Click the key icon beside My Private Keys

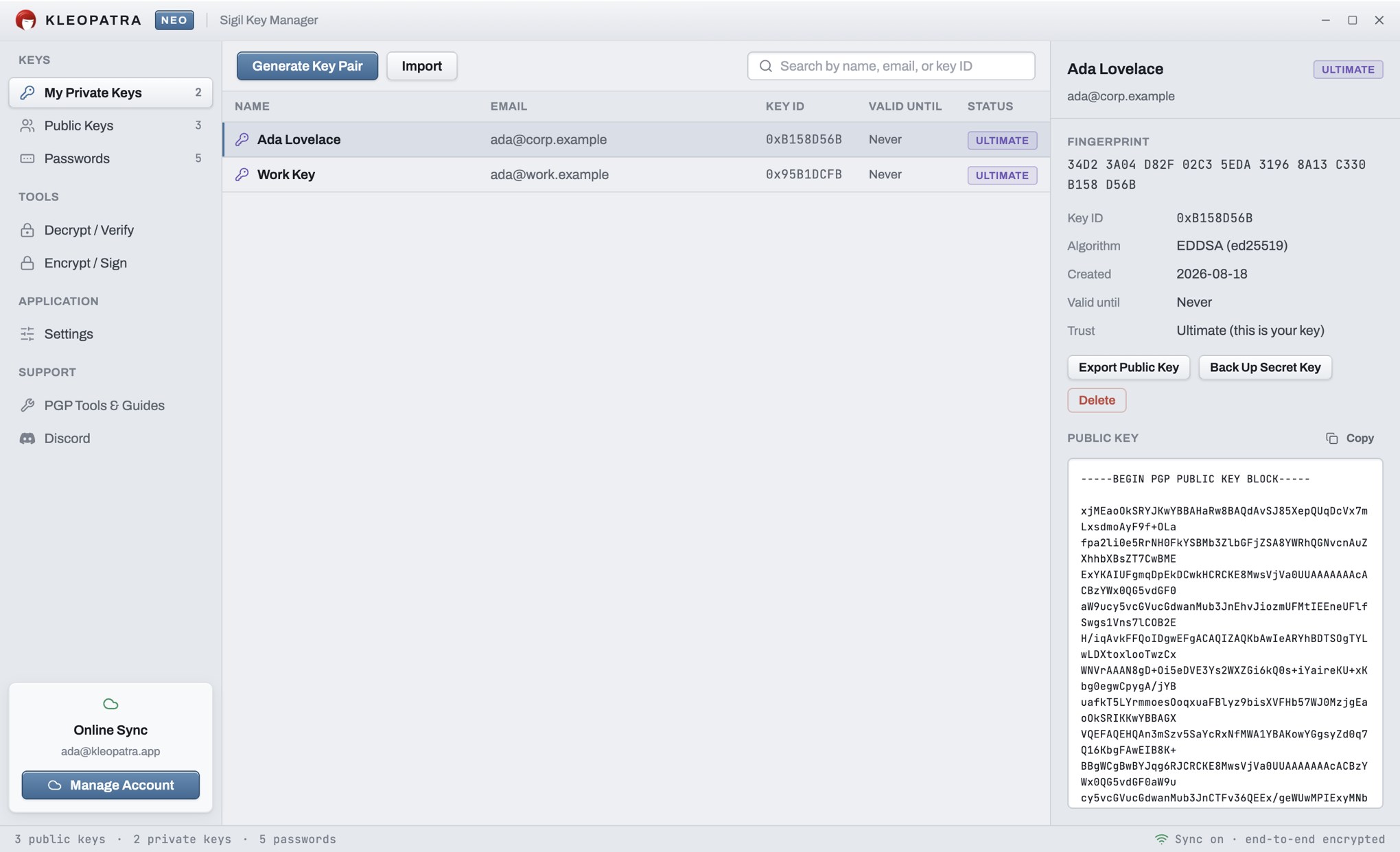click(27, 93)
